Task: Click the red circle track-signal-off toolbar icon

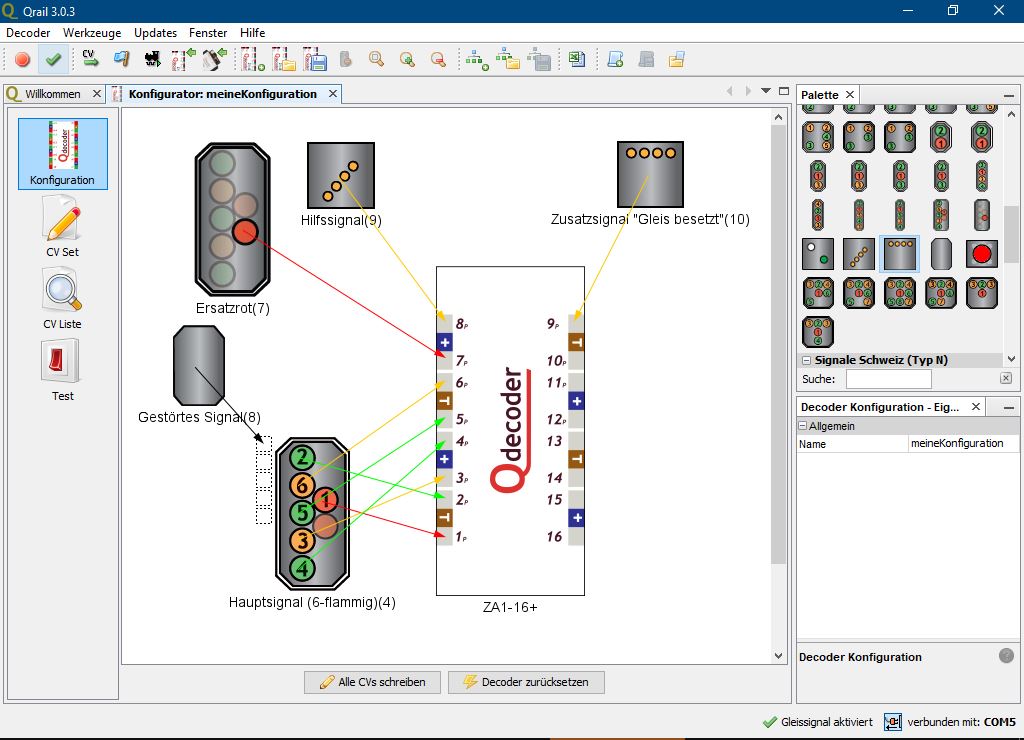Action: 22,59
